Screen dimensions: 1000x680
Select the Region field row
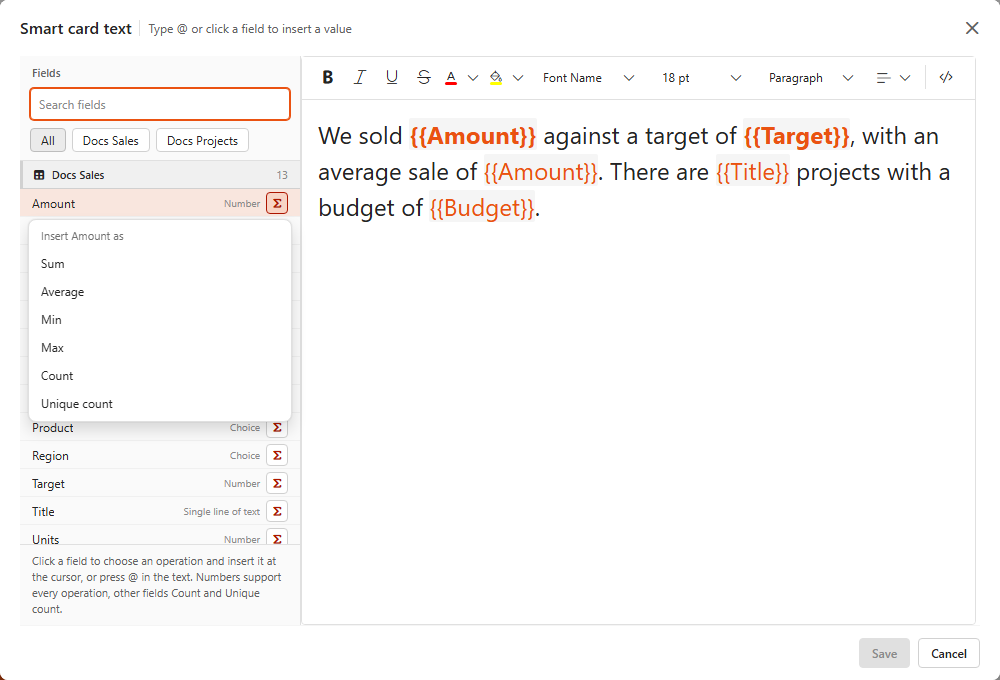160,455
